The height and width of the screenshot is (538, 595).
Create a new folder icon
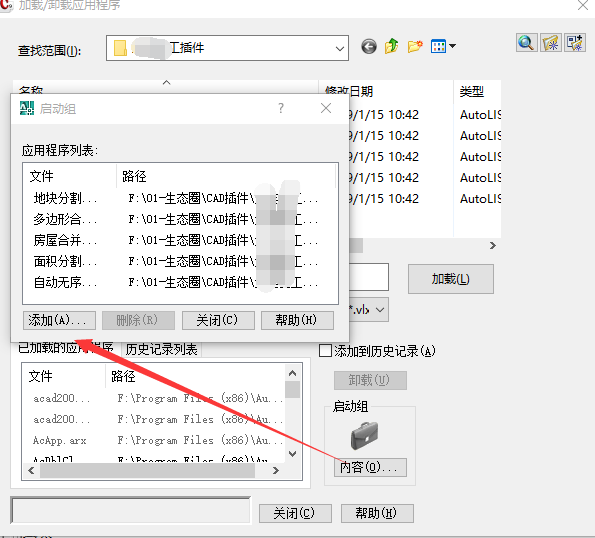(x=415, y=47)
